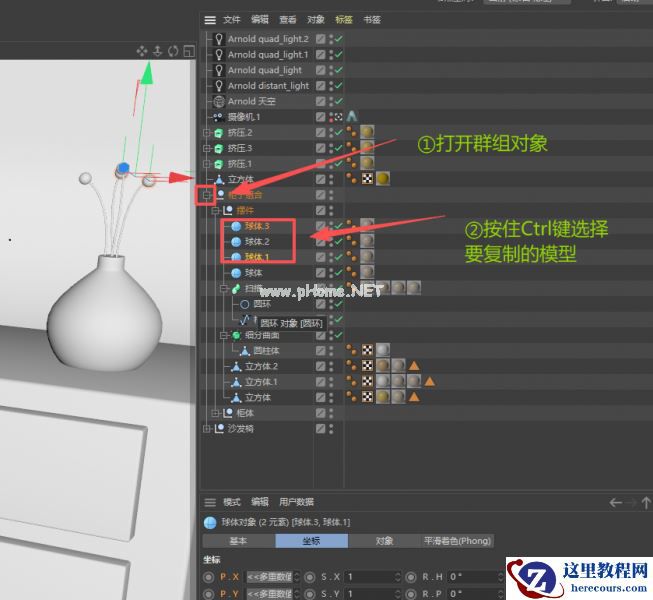
Task: Open the Object Manager hamburger menu
Action: pyautogui.click(x=210, y=20)
